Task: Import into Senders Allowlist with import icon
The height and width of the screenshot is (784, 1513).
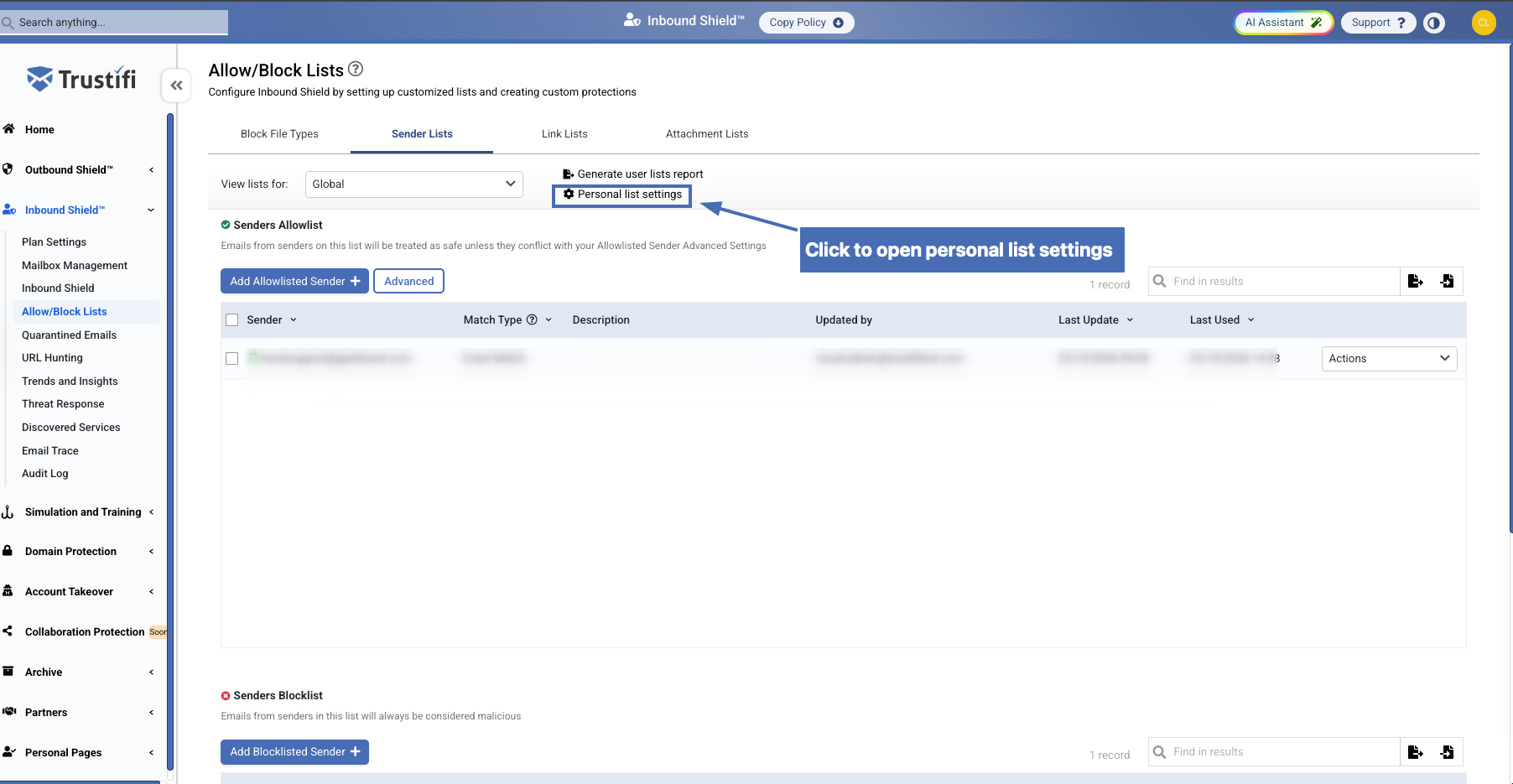Action: point(1447,282)
